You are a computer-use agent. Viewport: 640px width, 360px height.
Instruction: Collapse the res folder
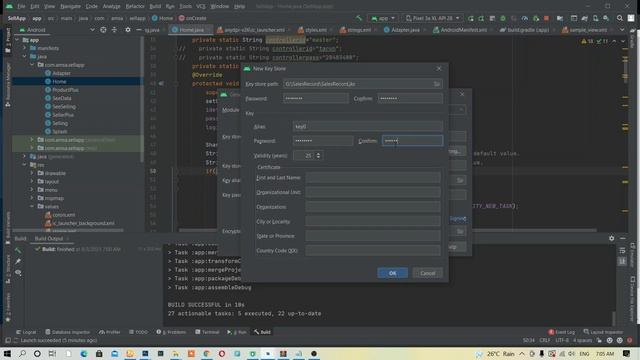tap(24, 165)
